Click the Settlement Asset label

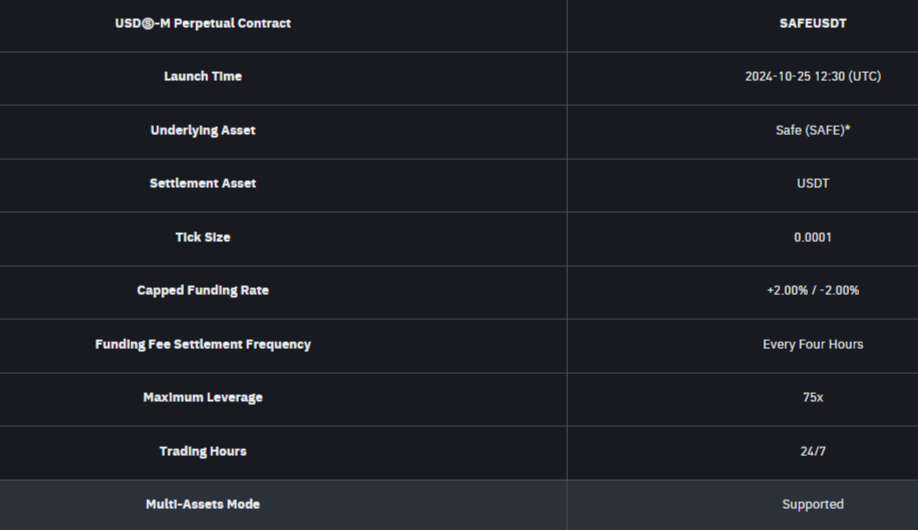(203, 183)
